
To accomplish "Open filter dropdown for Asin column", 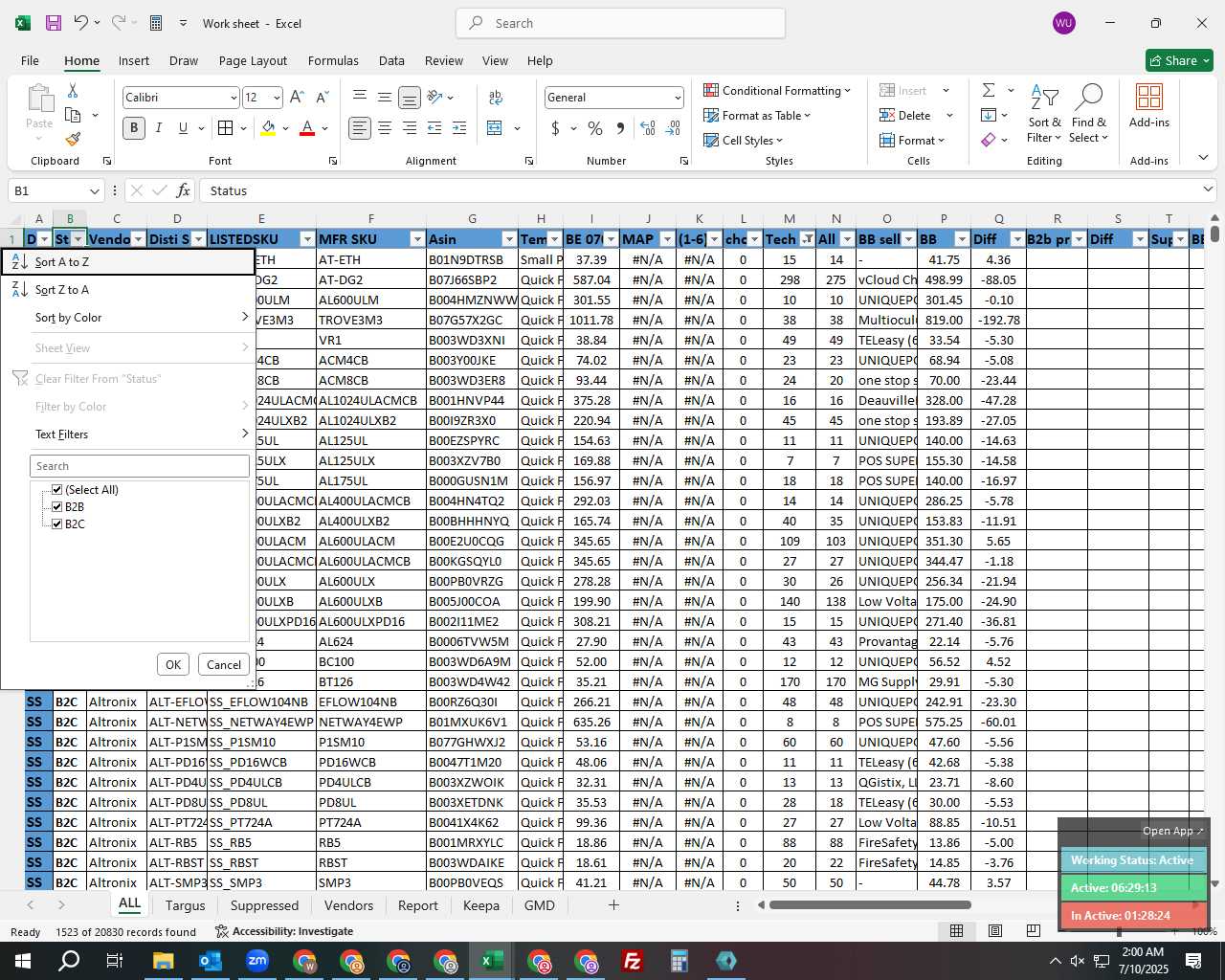I will coord(509,239).
